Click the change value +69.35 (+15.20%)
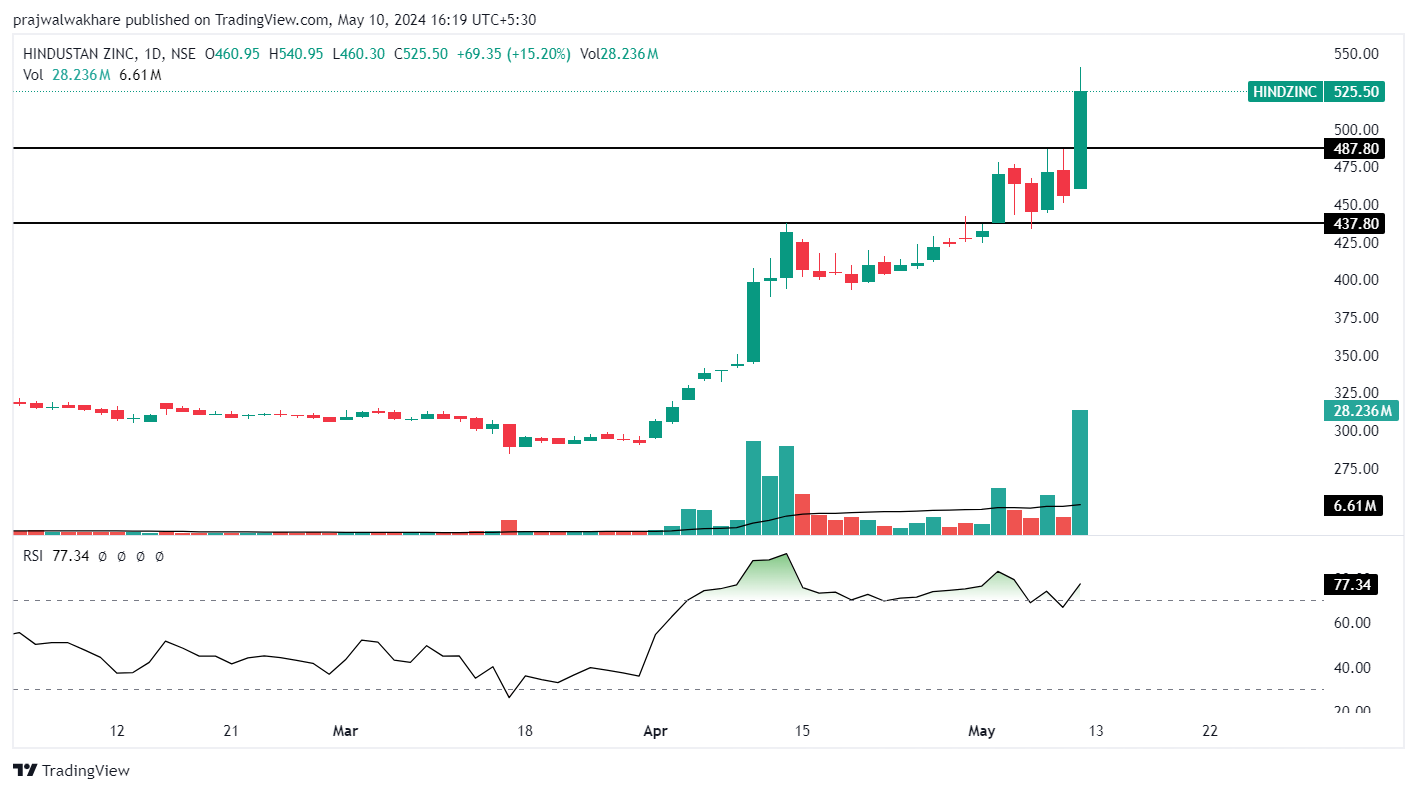Screen dimensions: 1417x792 pyautogui.click(x=513, y=54)
